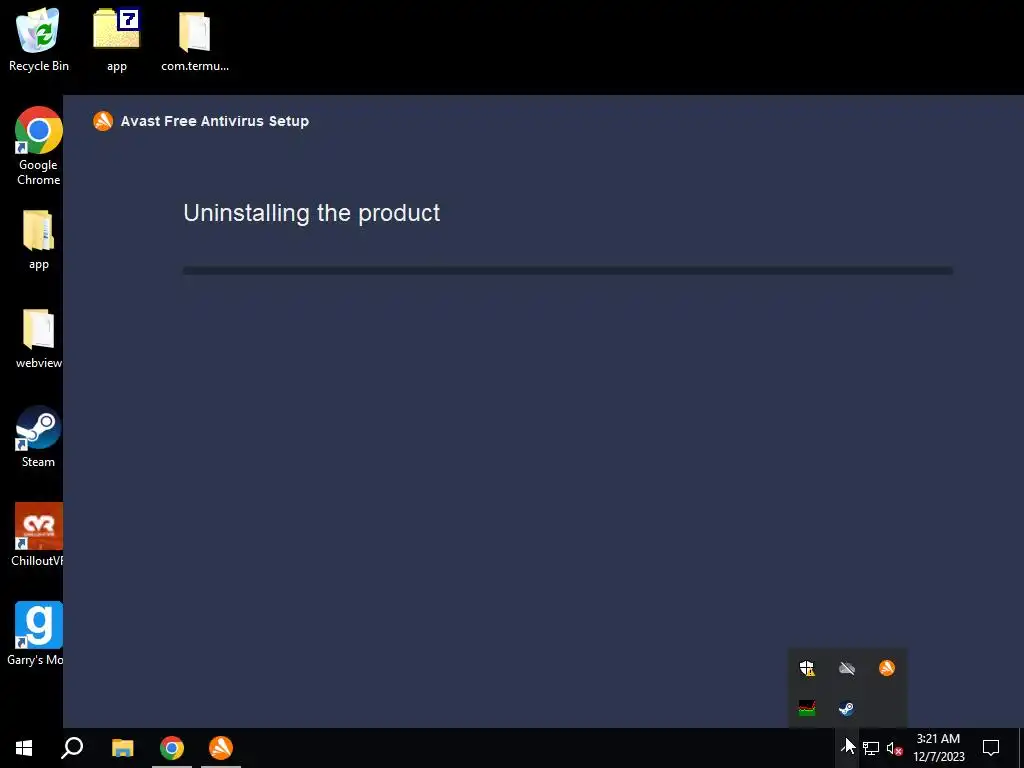Open network status tray icon

pyautogui.click(x=871, y=748)
